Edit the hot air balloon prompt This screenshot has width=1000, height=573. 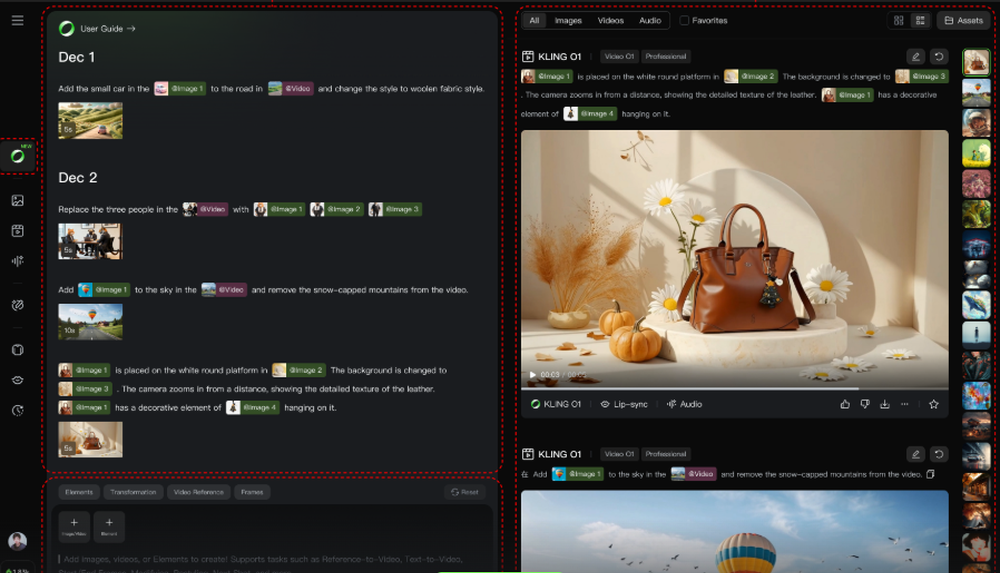pyautogui.click(x=916, y=454)
